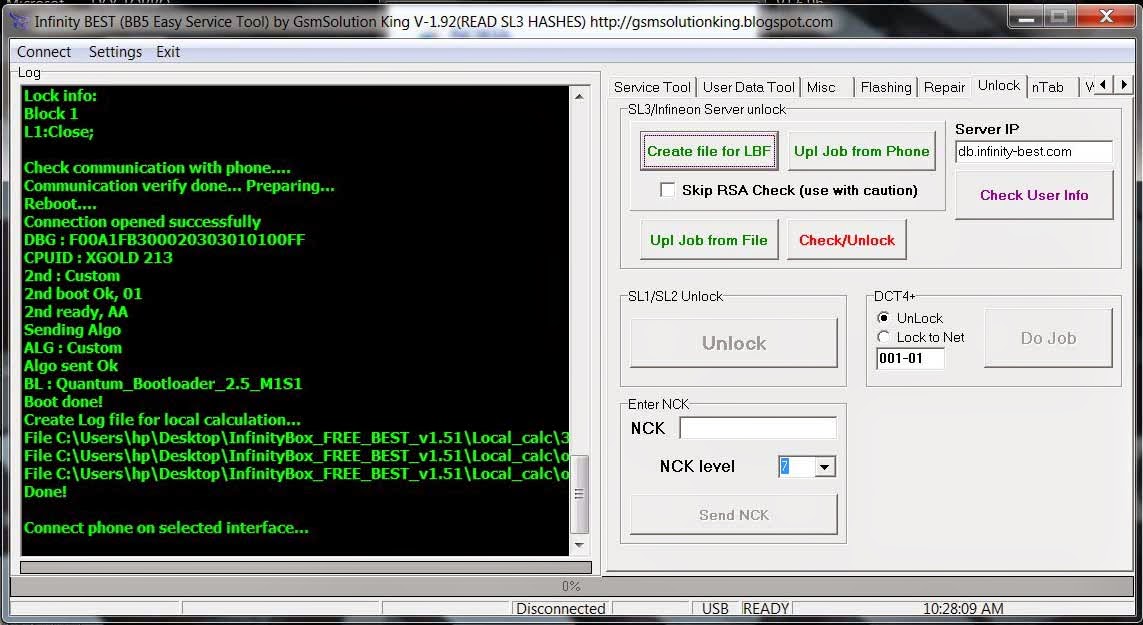Focus the Server IP input field
Viewport: 1143px width, 625px height.
click(1034, 152)
